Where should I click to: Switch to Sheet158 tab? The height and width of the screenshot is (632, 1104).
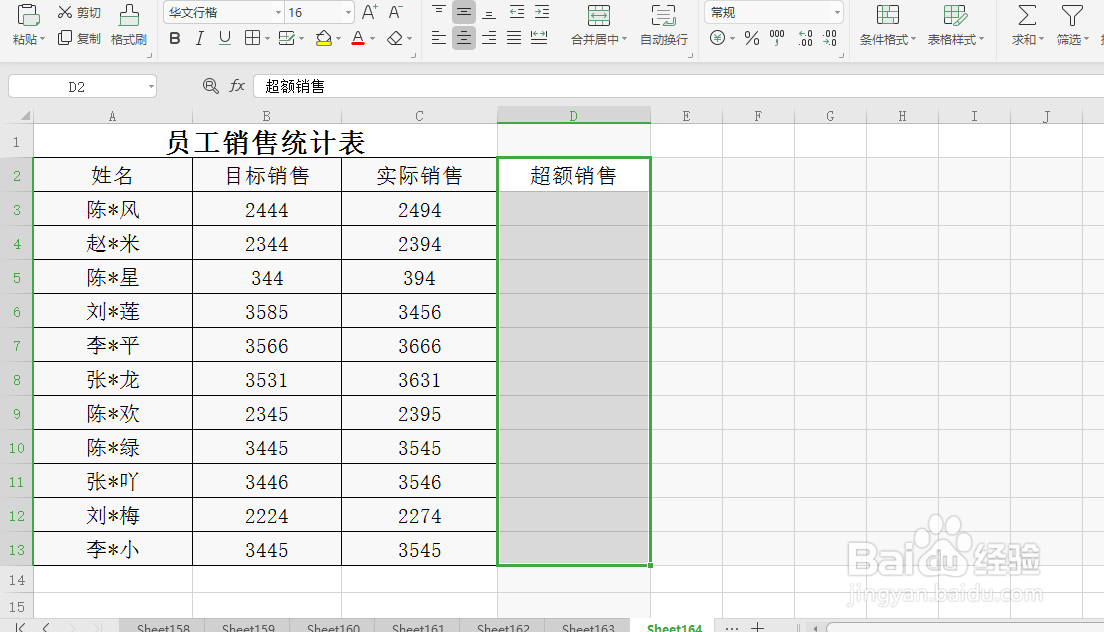pos(163,626)
